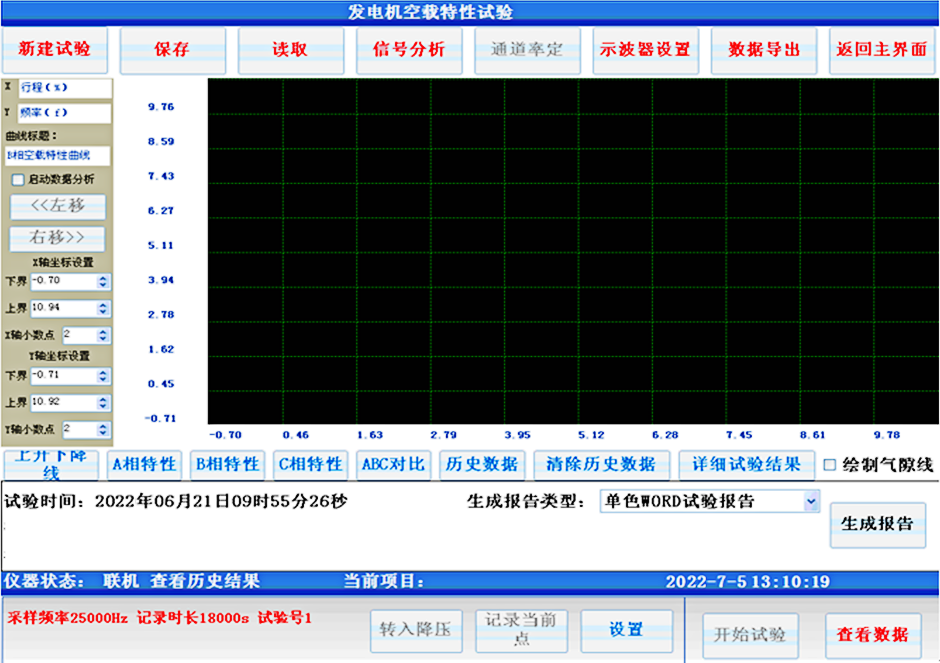
Task: Shift the curve with <<左移 button
Action: pos(58,206)
